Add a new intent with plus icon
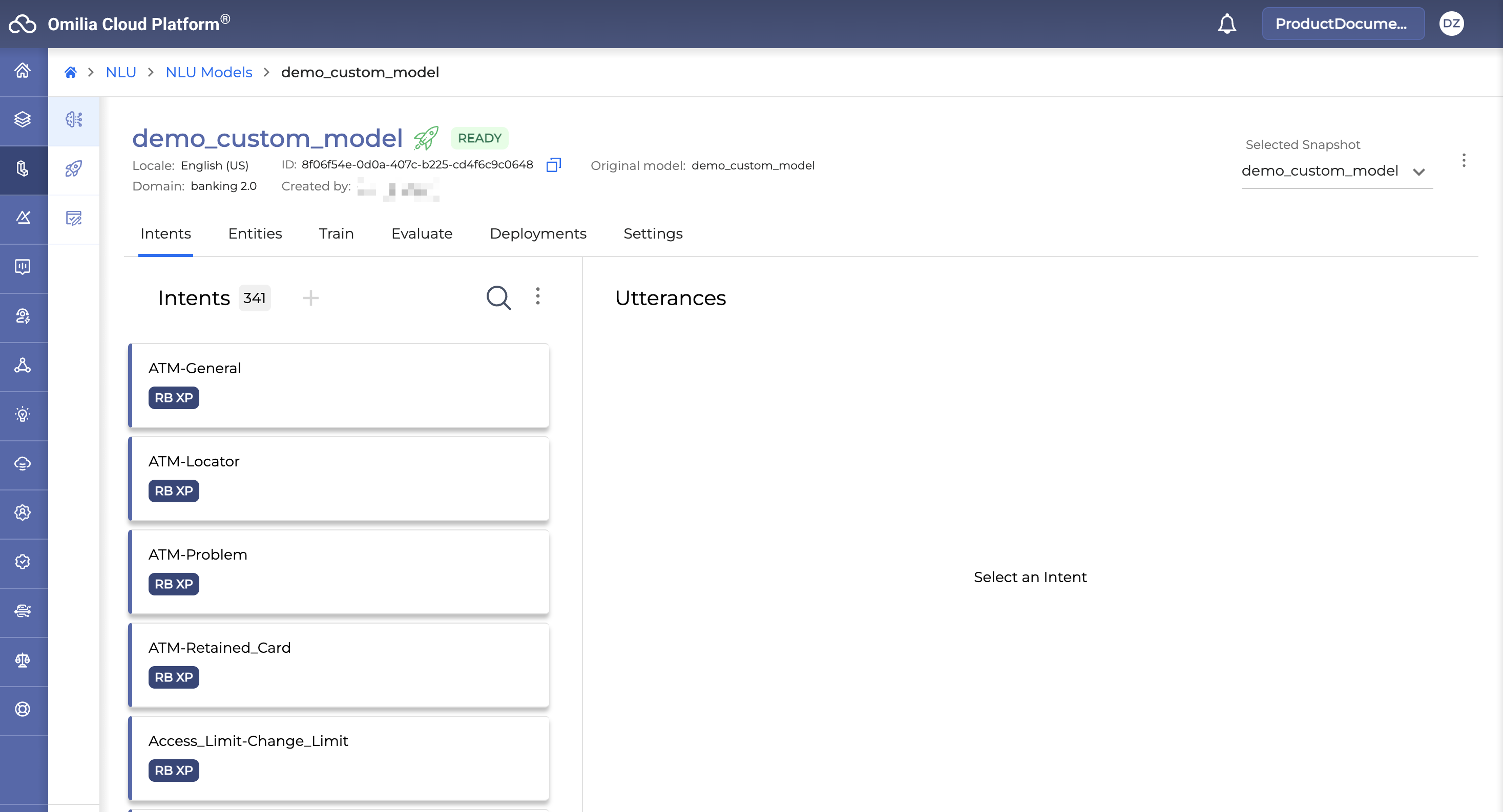1503x812 pixels. coord(310,297)
